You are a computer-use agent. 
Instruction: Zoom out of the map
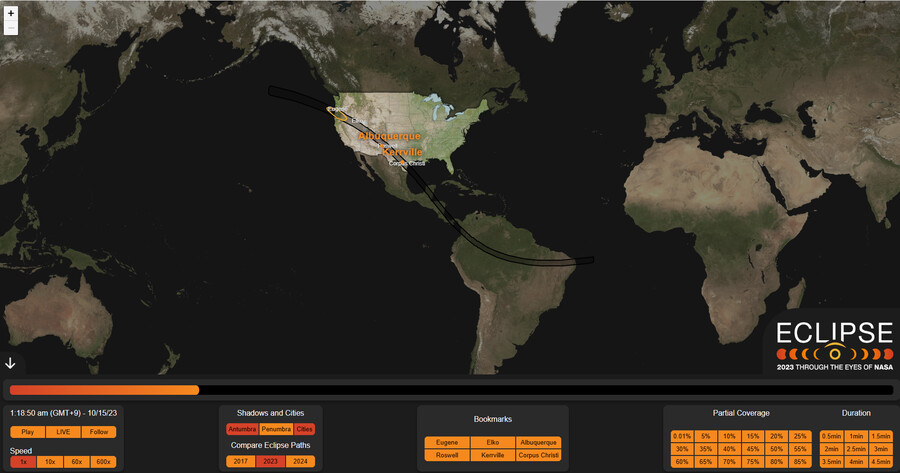(x=11, y=28)
